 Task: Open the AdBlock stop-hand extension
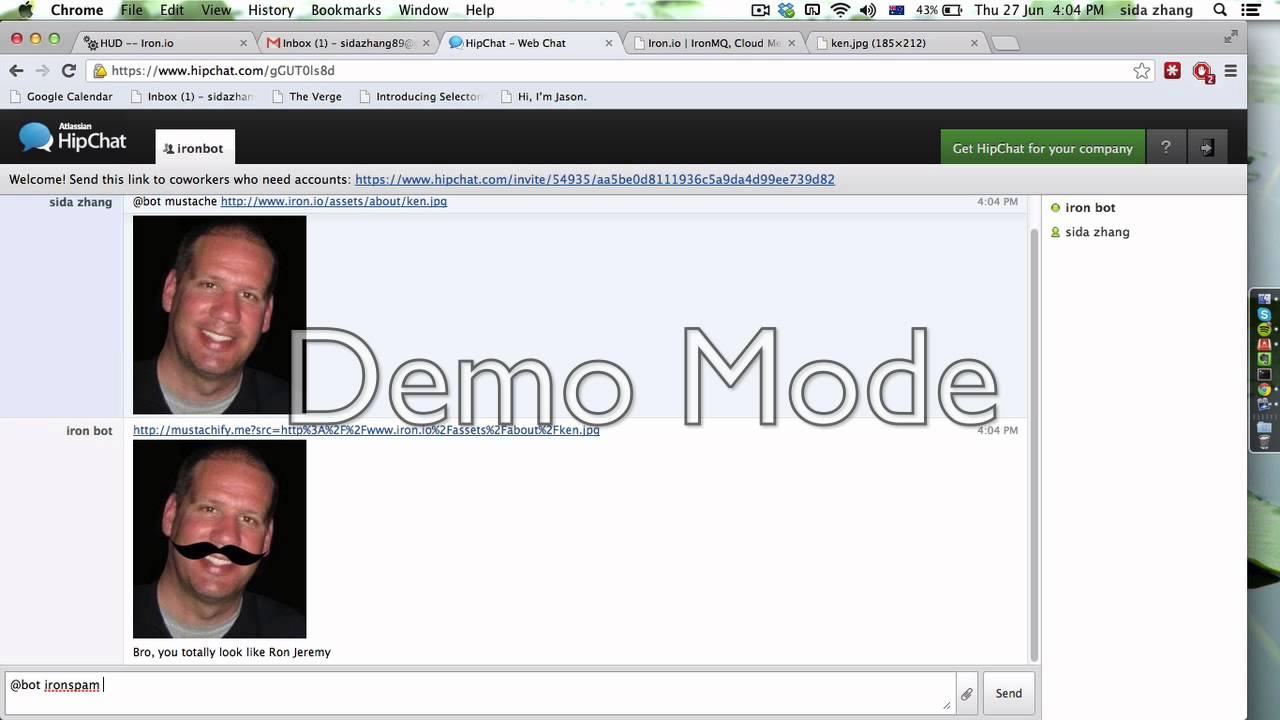[x=1203, y=72]
